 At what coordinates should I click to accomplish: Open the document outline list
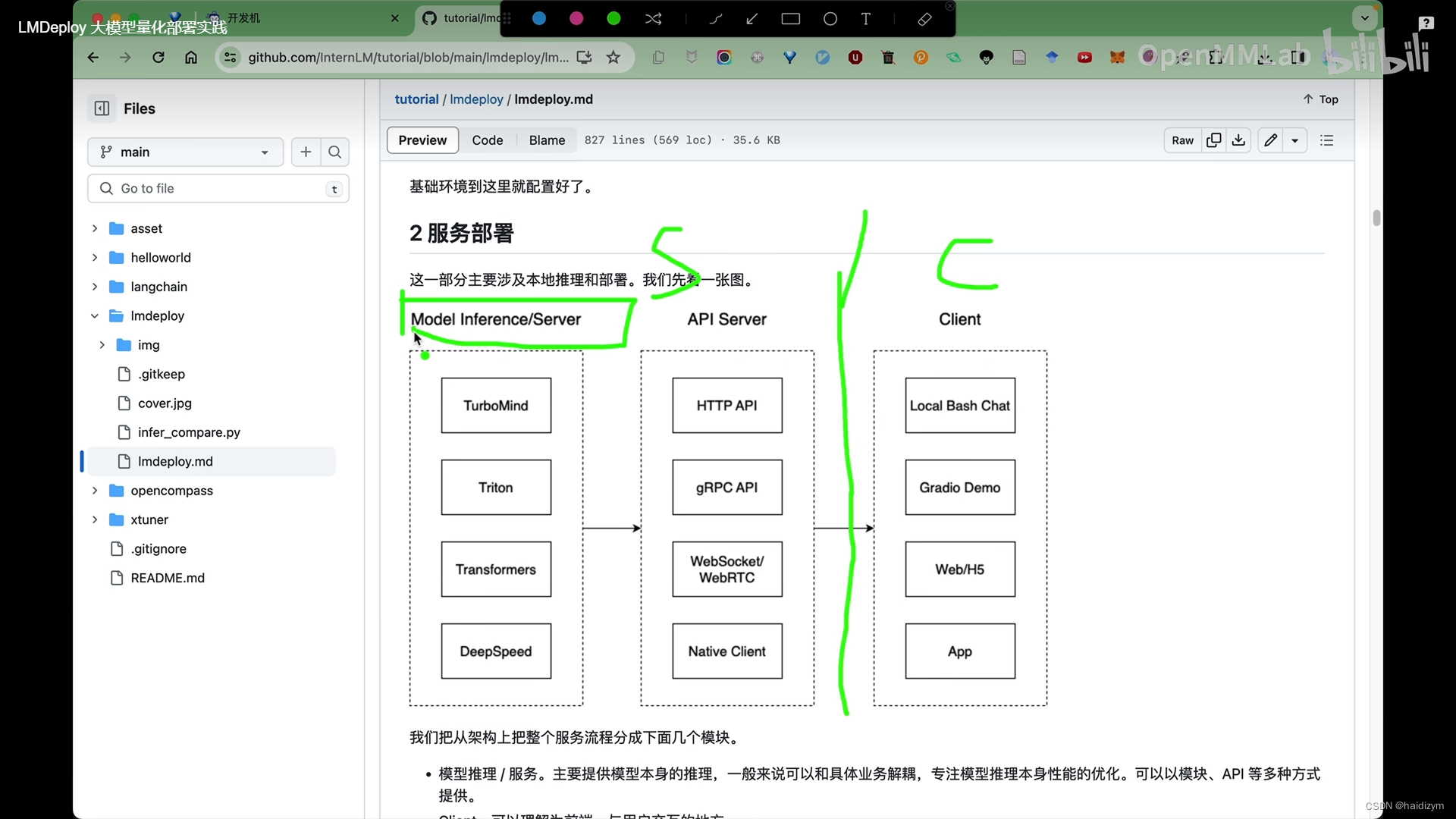[x=1327, y=140]
